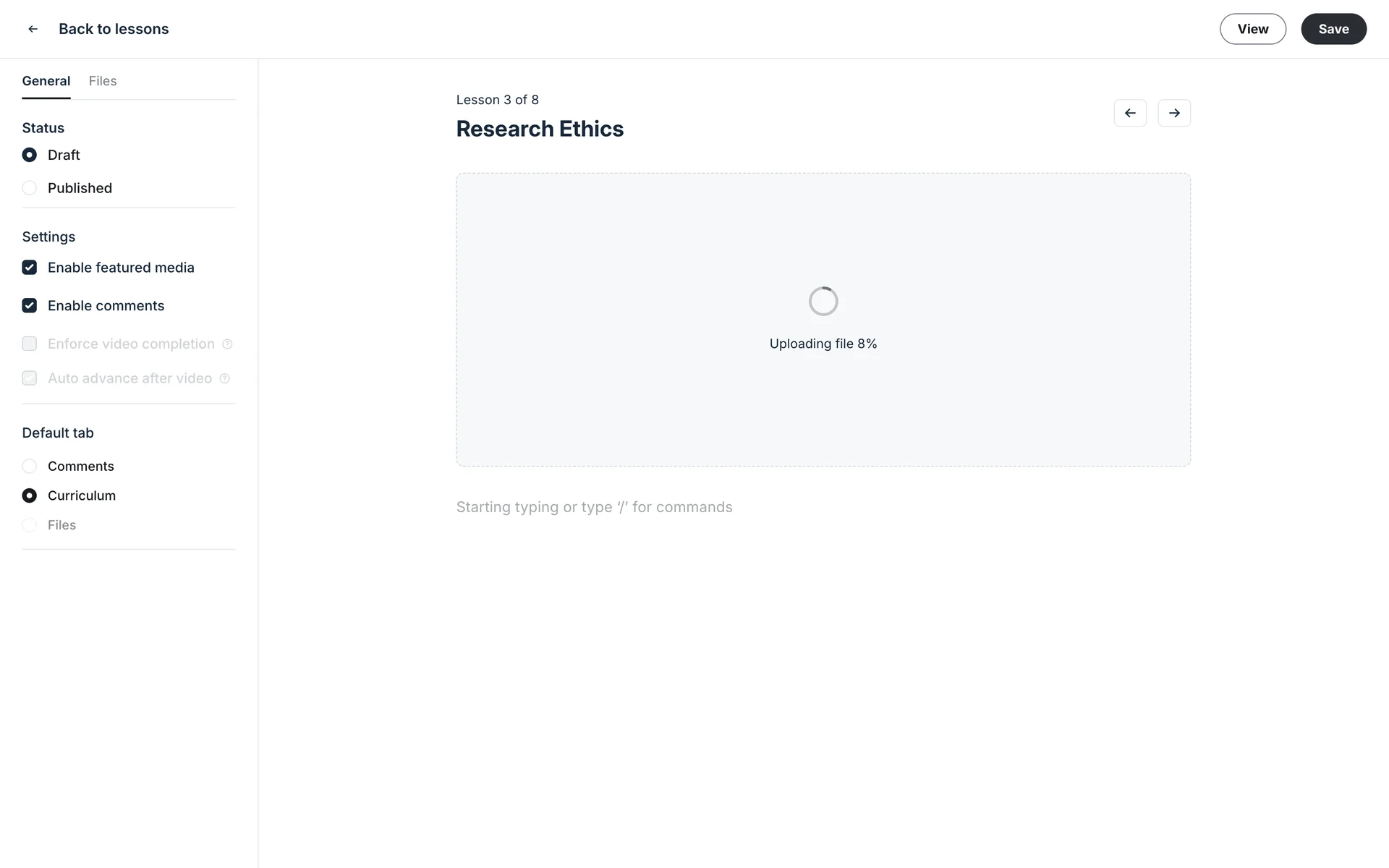The width and height of the screenshot is (1389, 868).
Task: Select the Draft status
Action: coord(30,155)
